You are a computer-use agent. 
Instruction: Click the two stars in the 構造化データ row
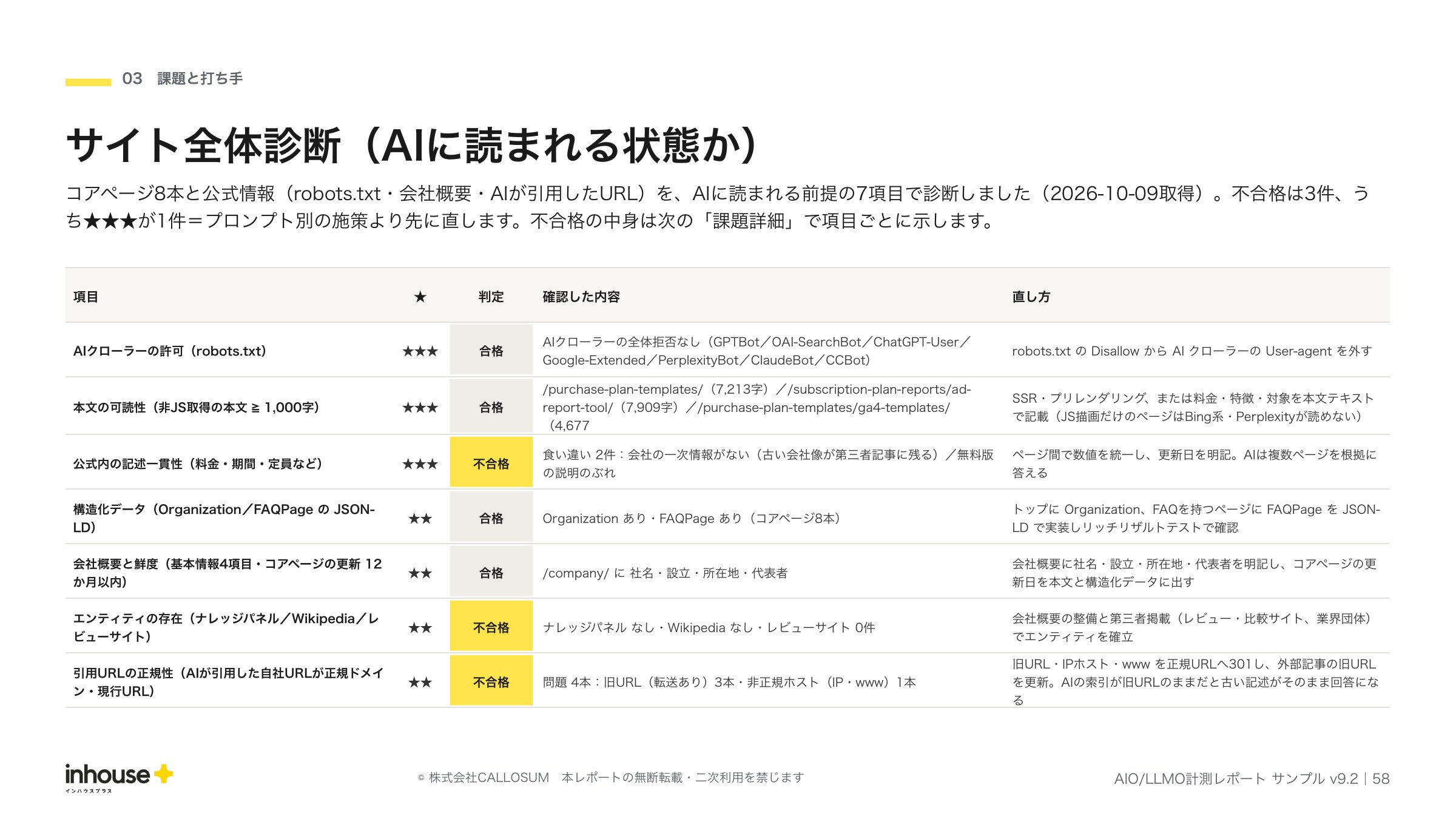tap(420, 519)
